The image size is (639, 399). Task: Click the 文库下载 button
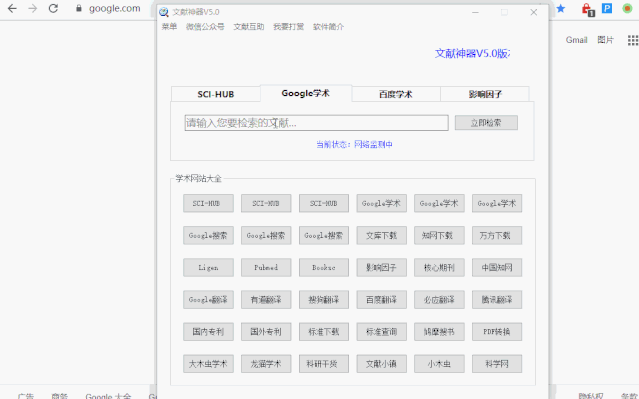click(x=381, y=236)
